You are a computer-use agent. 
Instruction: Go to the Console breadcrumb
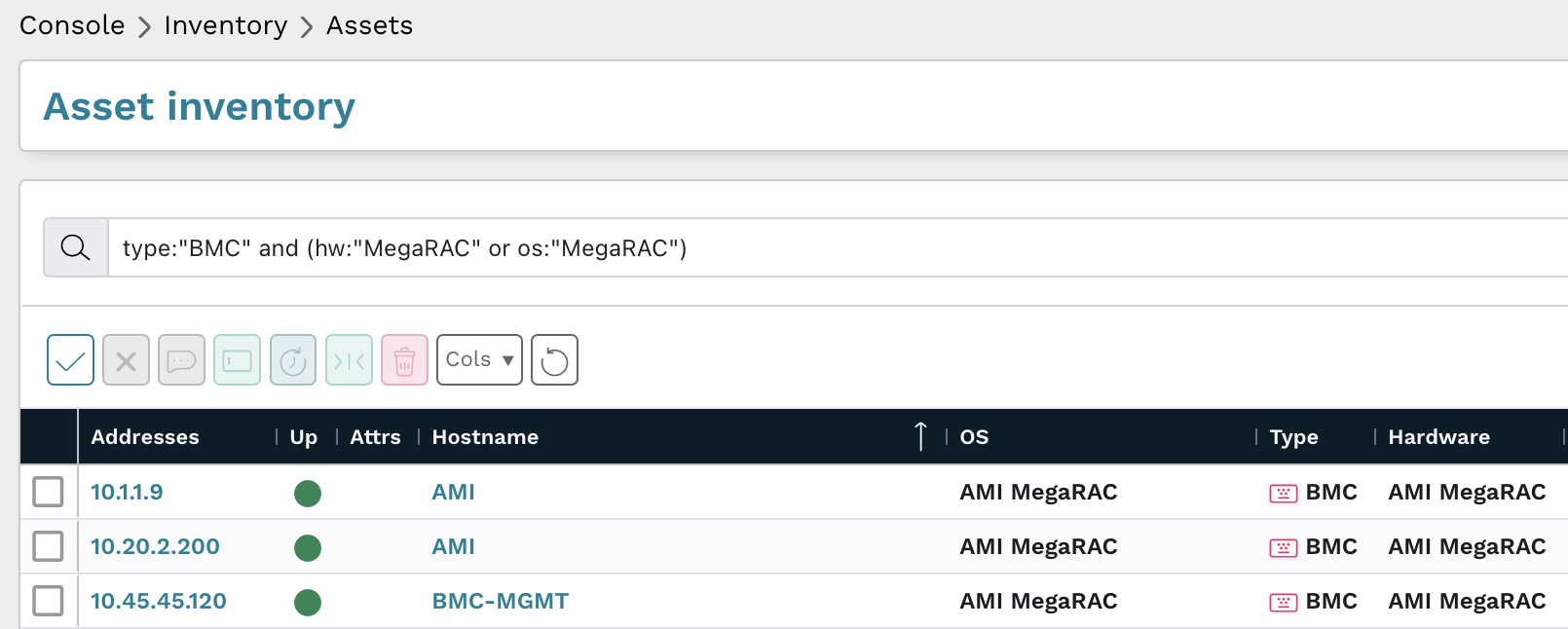71,25
